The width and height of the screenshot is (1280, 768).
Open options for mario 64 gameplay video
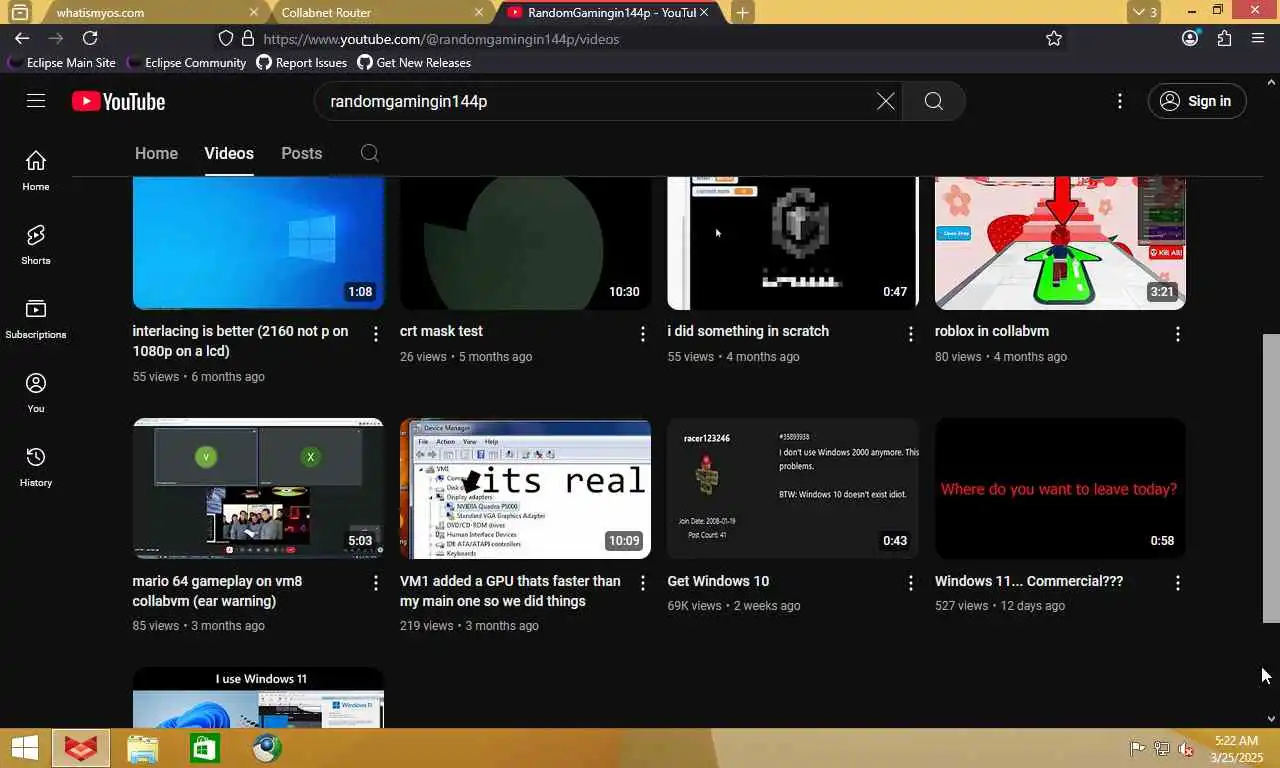[x=376, y=583]
